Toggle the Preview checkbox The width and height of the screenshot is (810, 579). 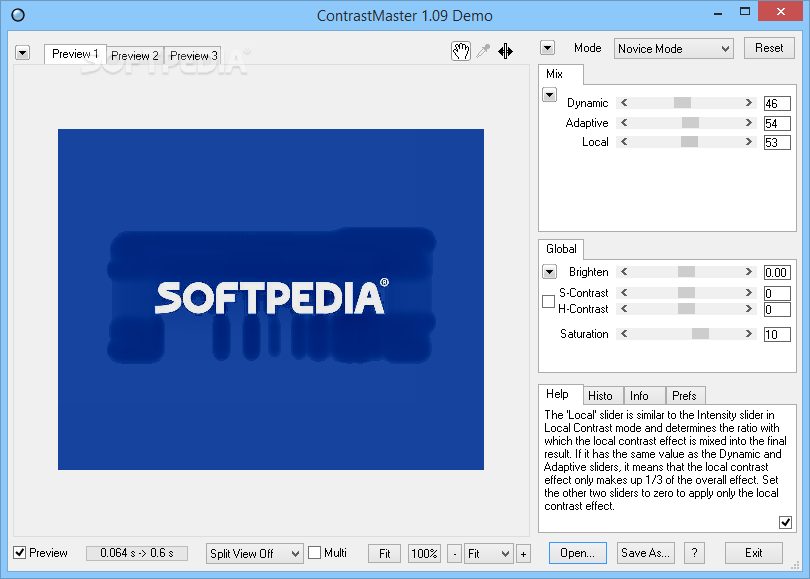click(20, 553)
